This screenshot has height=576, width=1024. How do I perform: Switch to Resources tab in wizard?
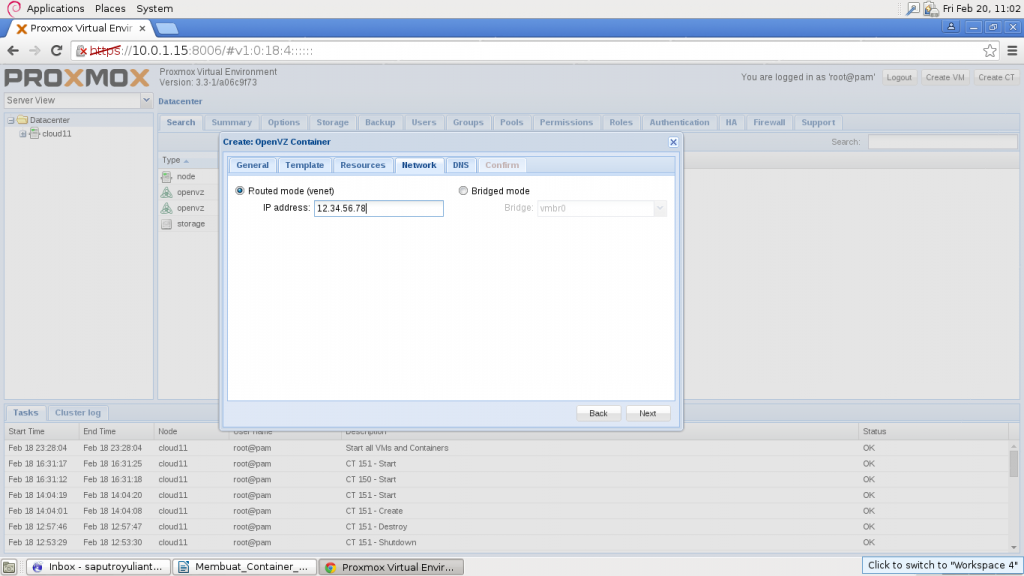pos(363,165)
